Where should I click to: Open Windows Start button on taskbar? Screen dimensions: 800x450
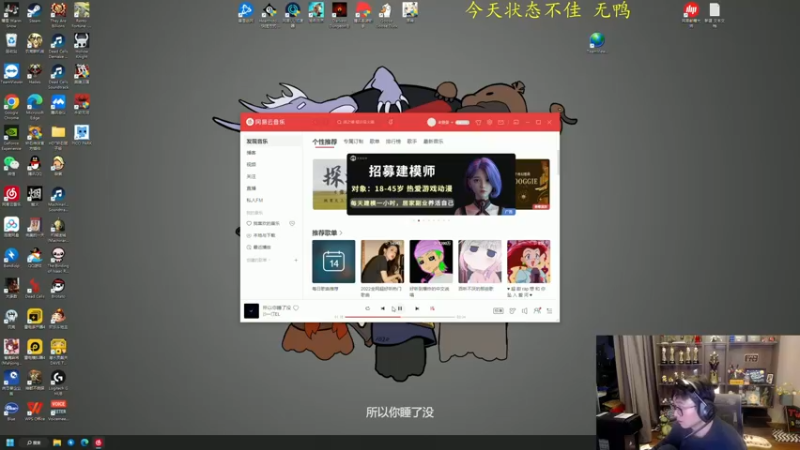(x=10, y=442)
